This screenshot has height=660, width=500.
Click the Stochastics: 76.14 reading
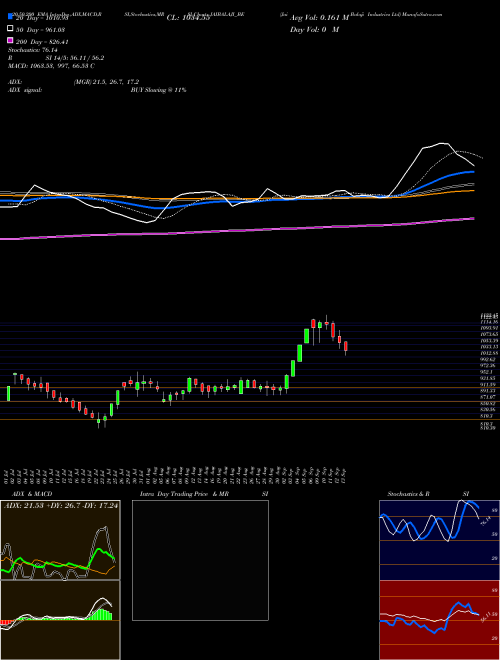[x=32, y=50]
